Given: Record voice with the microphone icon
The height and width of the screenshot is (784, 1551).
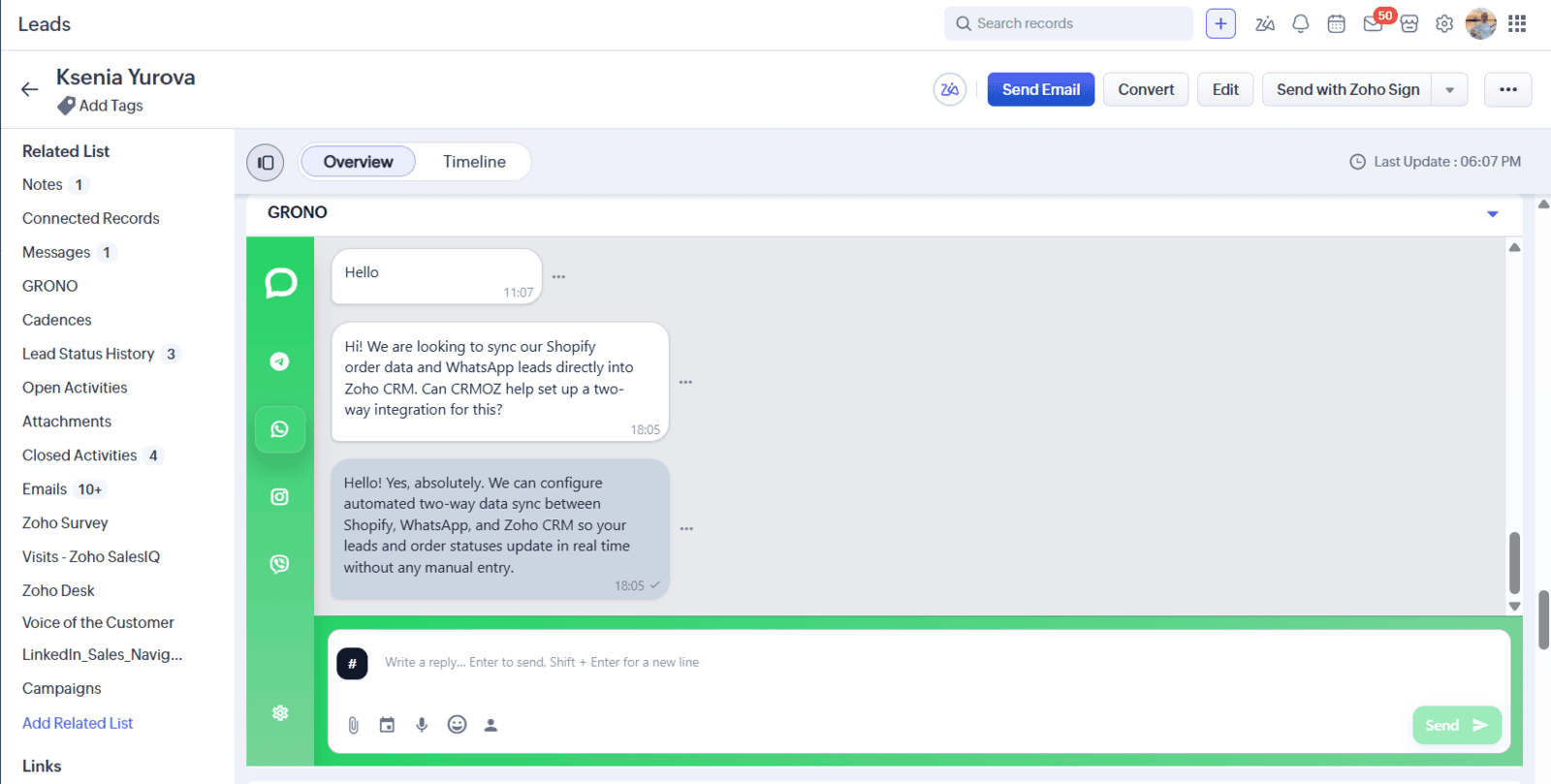Looking at the screenshot, I should click(x=422, y=725).
